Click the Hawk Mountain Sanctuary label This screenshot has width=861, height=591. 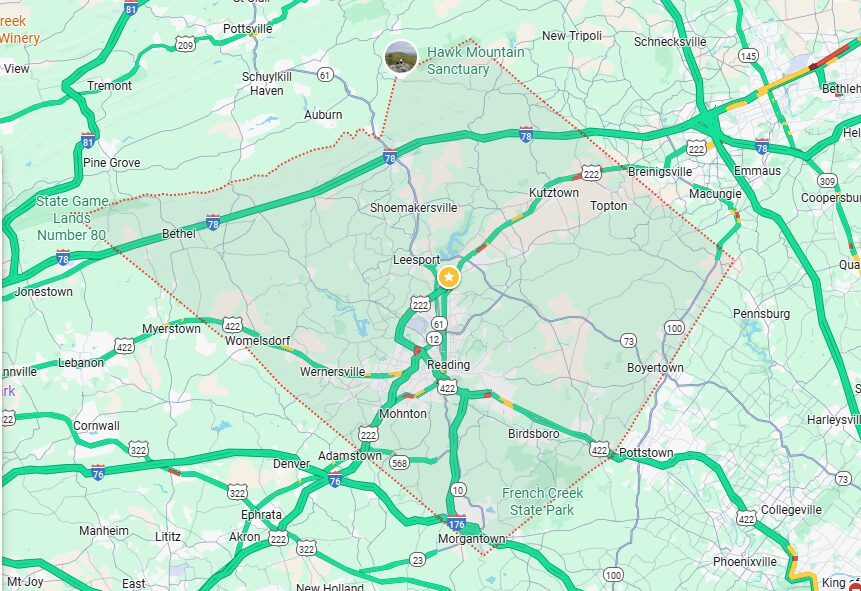(476, 60)
